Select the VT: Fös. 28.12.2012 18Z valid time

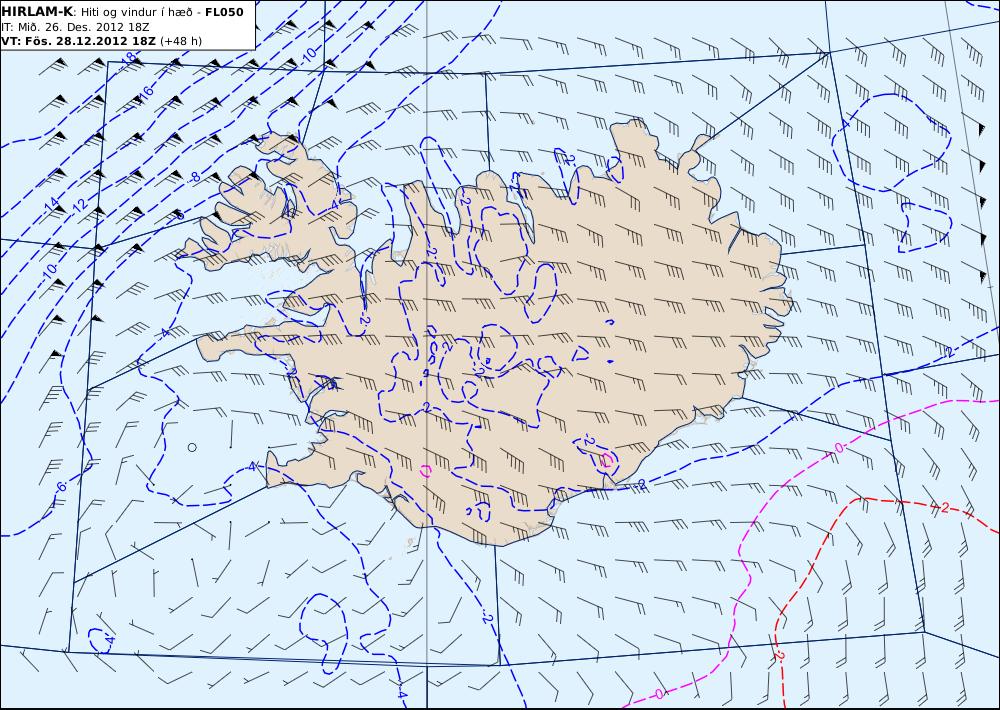tap(78, 41)
